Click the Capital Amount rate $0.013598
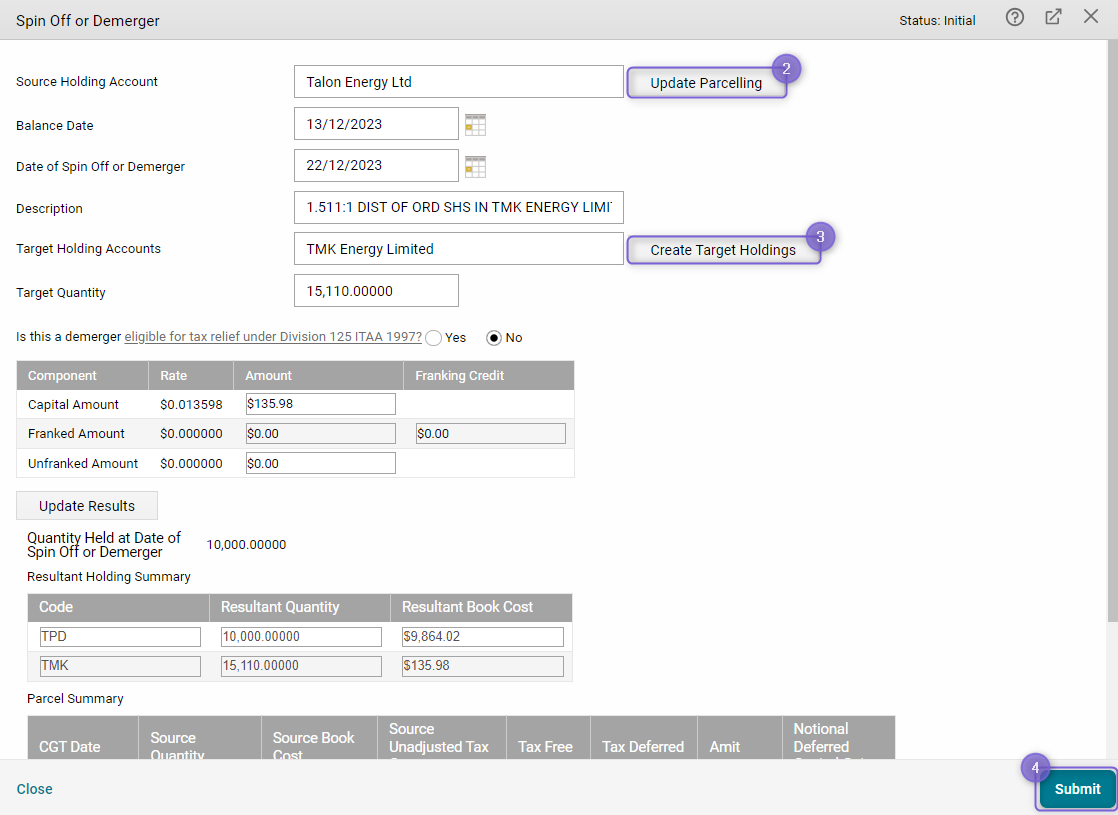 pos(191,404)
